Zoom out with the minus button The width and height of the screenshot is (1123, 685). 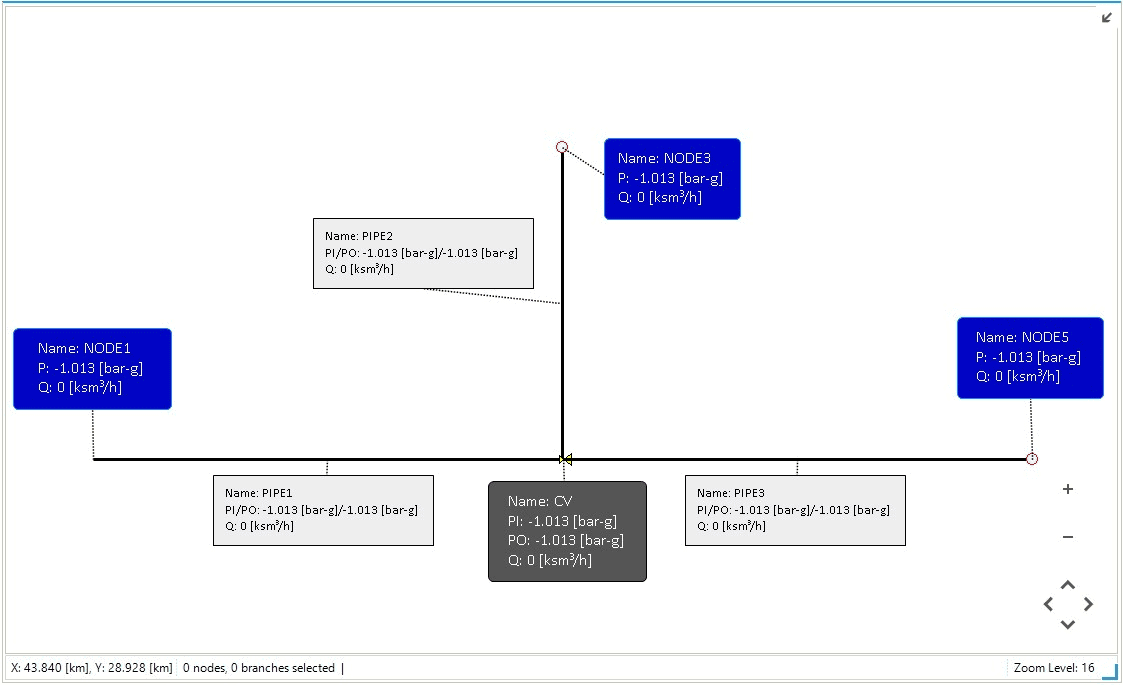1068,537
